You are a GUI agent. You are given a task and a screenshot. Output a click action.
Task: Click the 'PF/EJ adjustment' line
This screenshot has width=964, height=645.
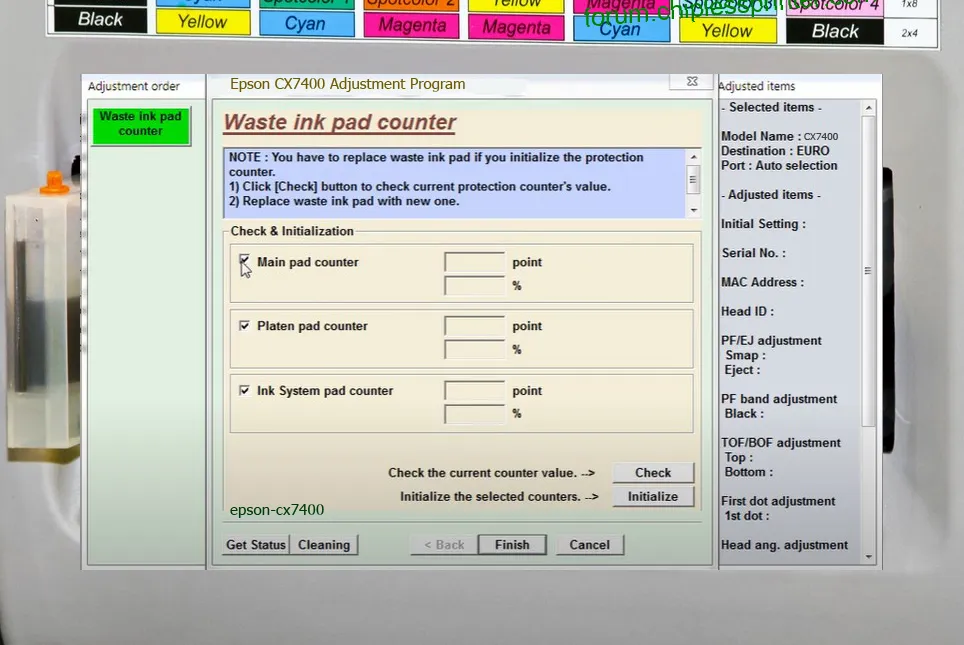tap(771, 341)
